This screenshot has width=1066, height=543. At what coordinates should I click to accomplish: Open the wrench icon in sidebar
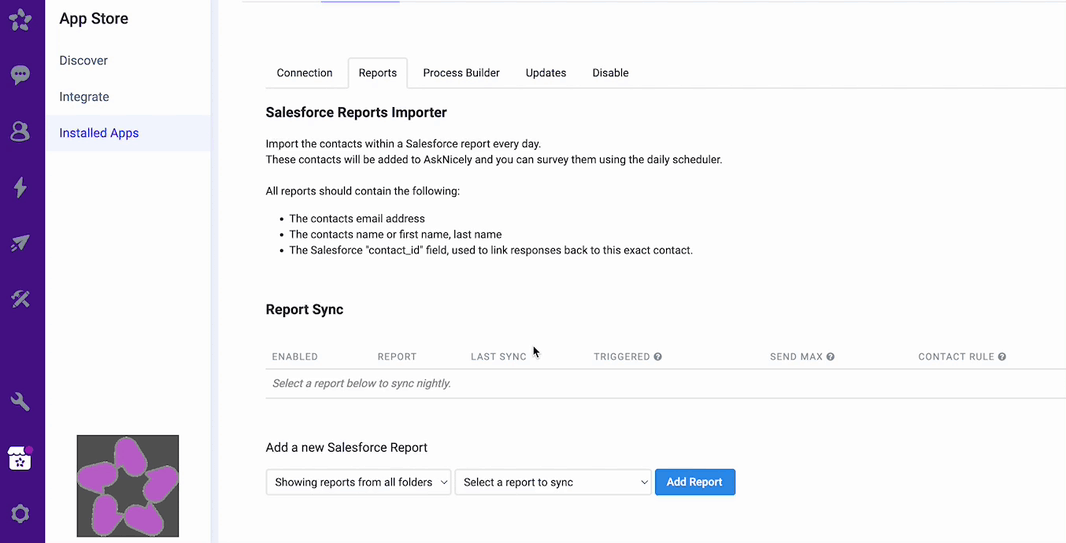tap(20, 402)
